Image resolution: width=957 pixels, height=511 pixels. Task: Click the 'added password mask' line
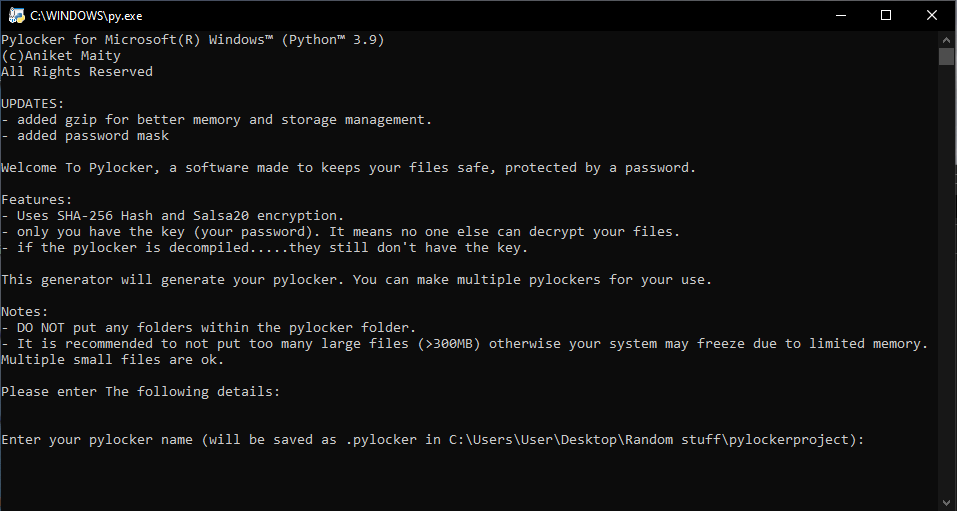(x=85, y=136)
